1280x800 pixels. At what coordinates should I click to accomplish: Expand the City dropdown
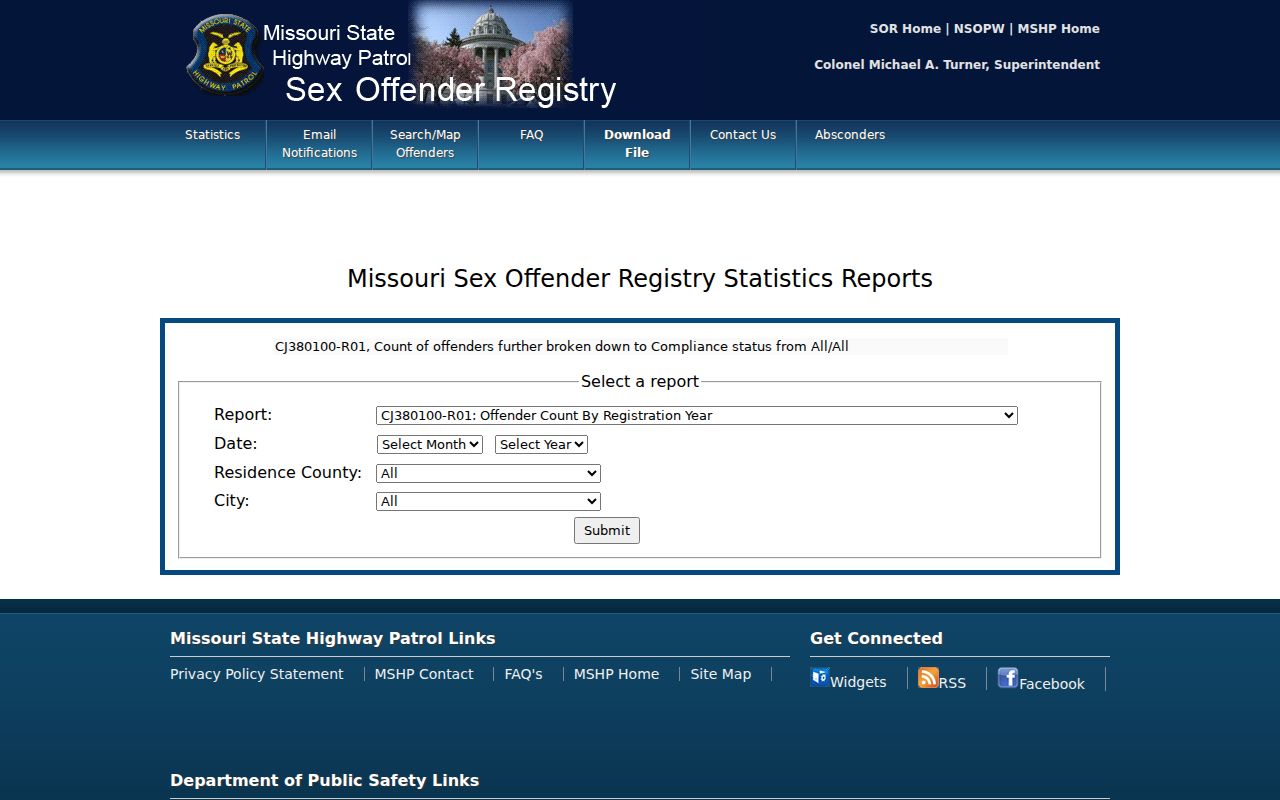(488, 501)
